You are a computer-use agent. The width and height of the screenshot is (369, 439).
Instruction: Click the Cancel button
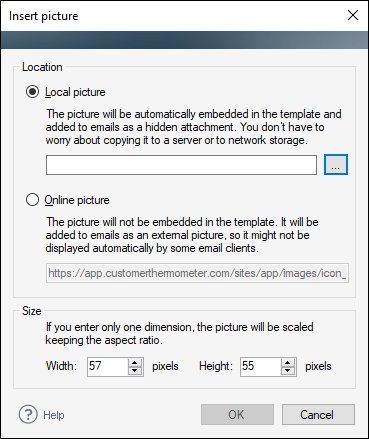pyautogui.click(x=318, y=414)
